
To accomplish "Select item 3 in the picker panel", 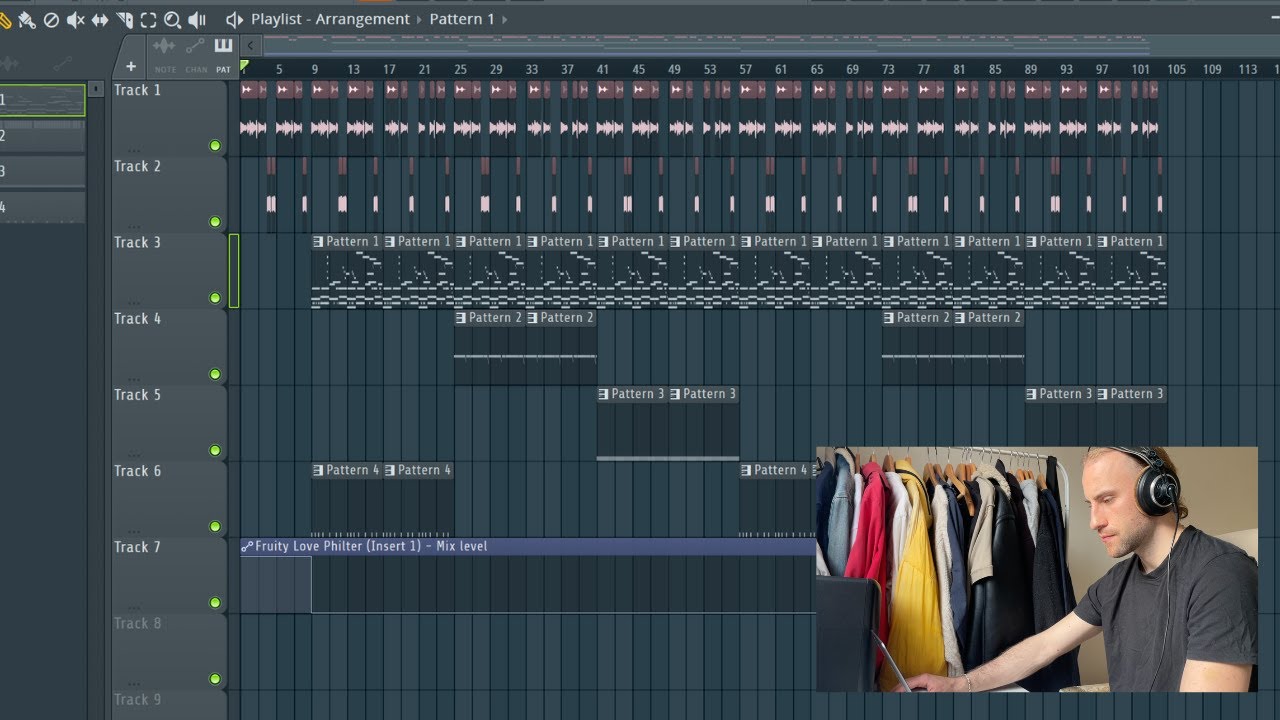I will coord(42,171).
